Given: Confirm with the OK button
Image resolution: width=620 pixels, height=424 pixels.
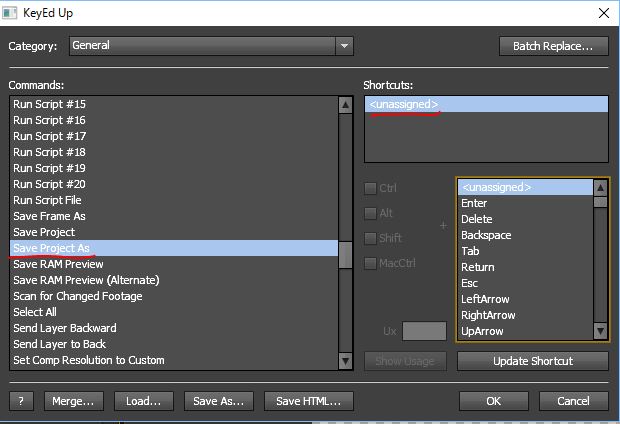Looking at the screenshot, I should point(493,401).
